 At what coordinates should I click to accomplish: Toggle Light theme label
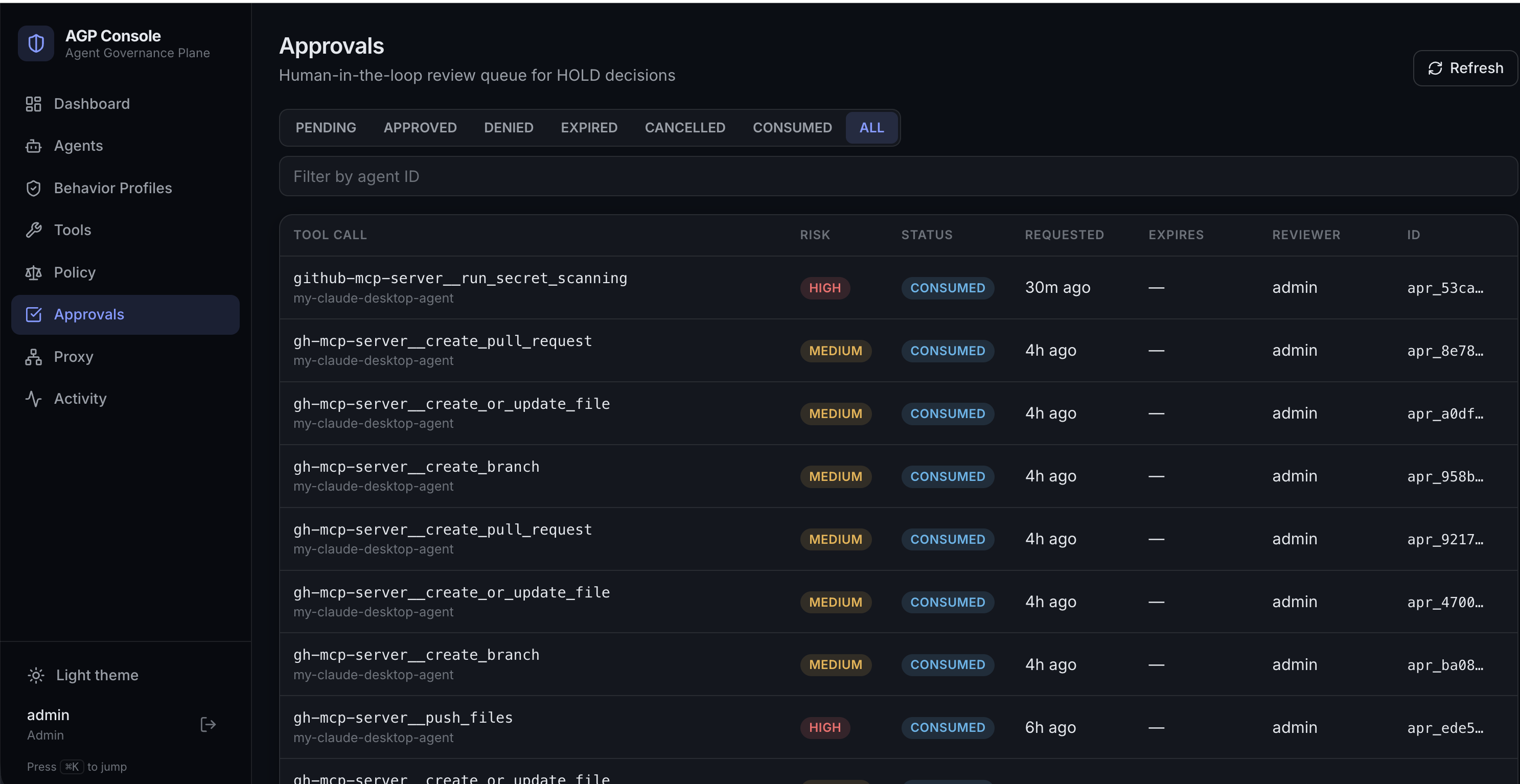pos(97,675)
